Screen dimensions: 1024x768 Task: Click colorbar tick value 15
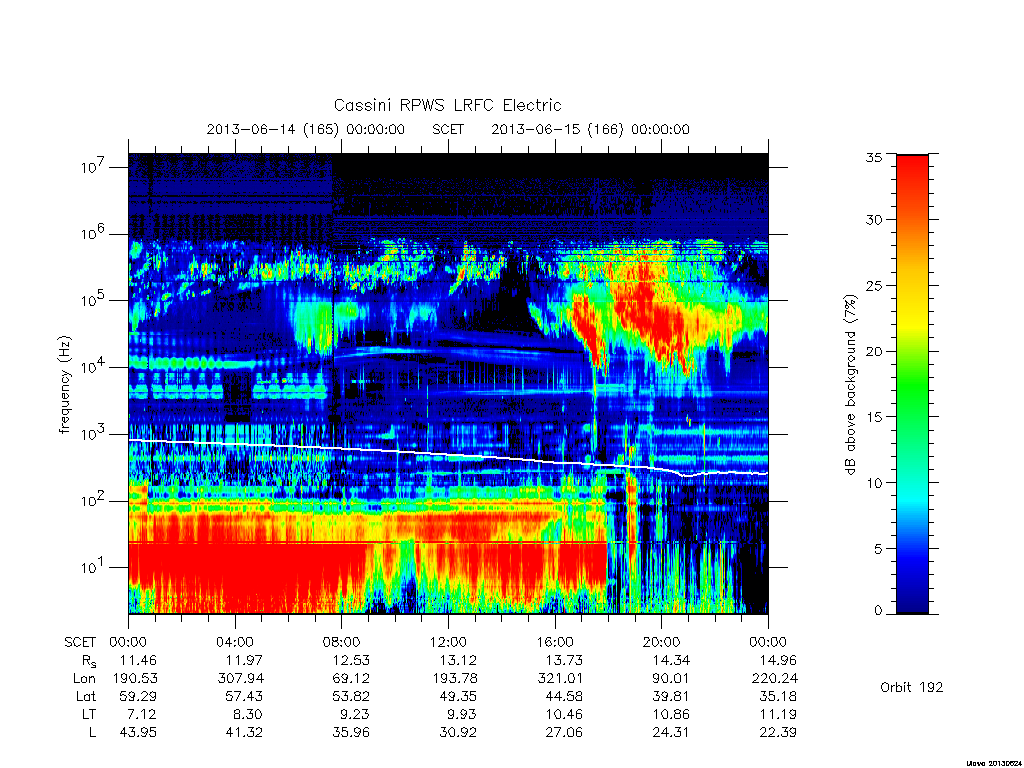874,416
